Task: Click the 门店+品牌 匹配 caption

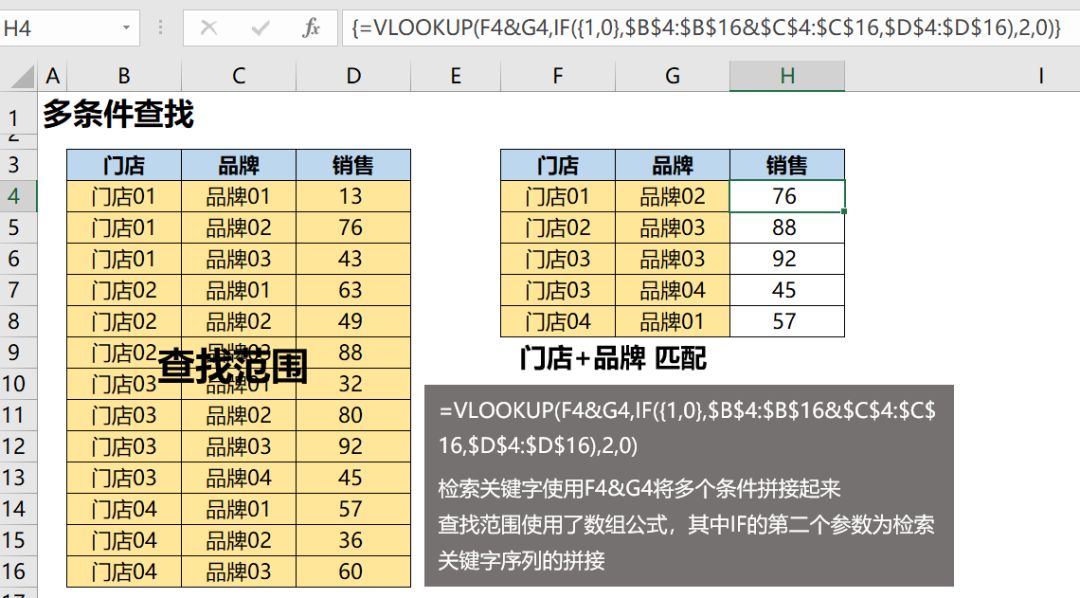Action: click(x=613, y=358)
